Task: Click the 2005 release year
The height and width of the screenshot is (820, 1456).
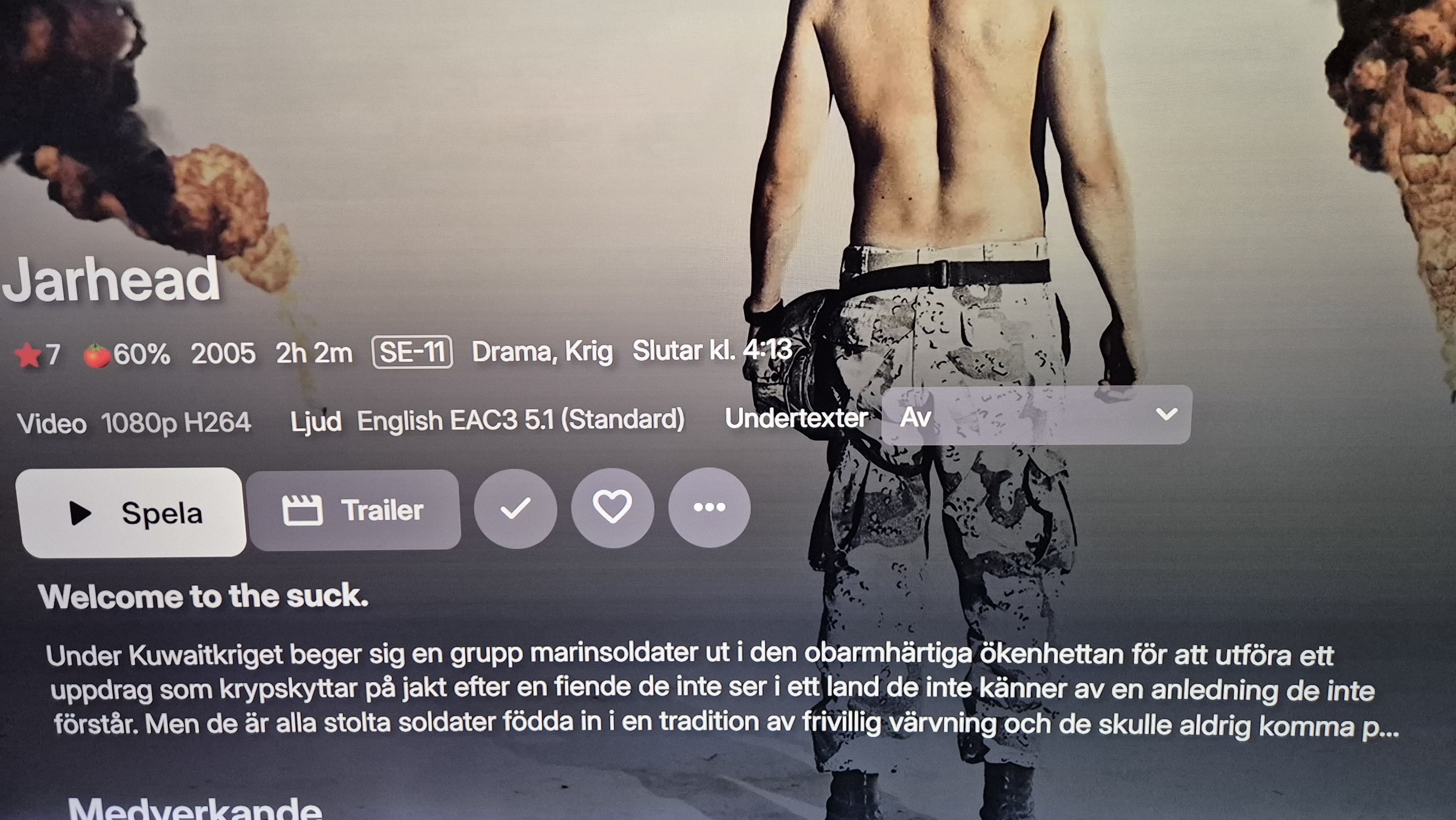Action: point(223,354)
